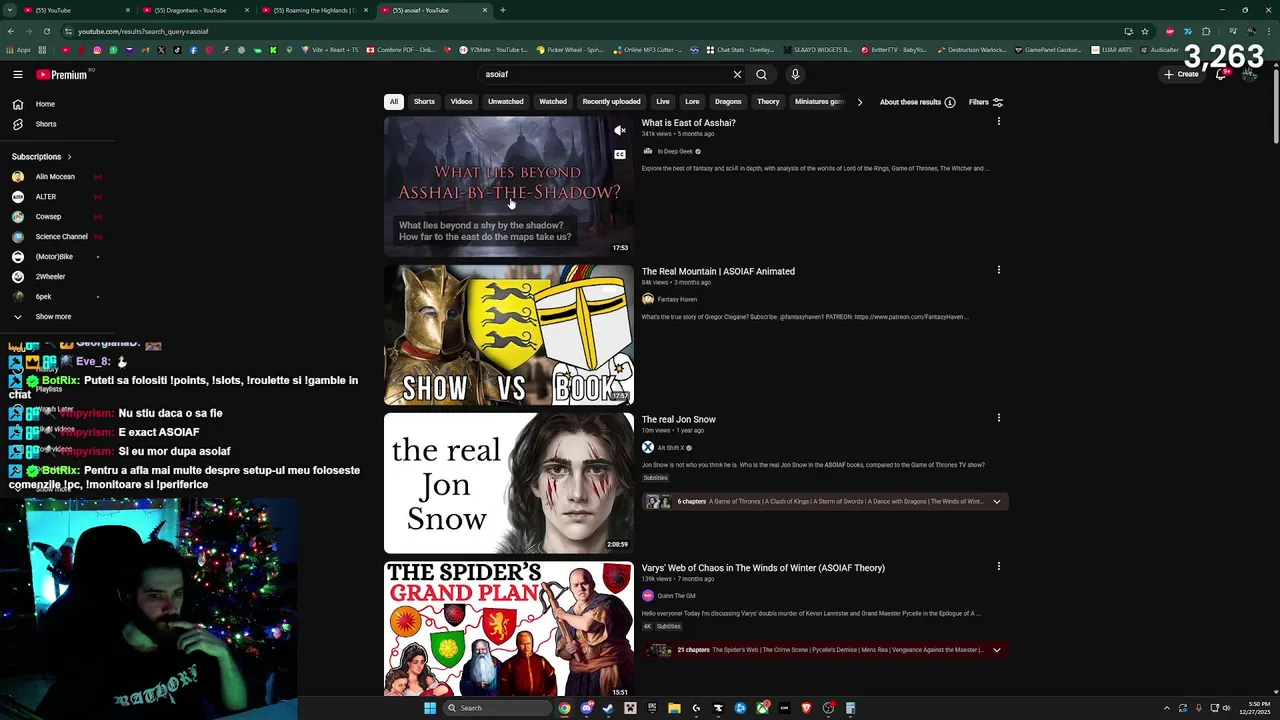Open About these results info

(917, 102)
